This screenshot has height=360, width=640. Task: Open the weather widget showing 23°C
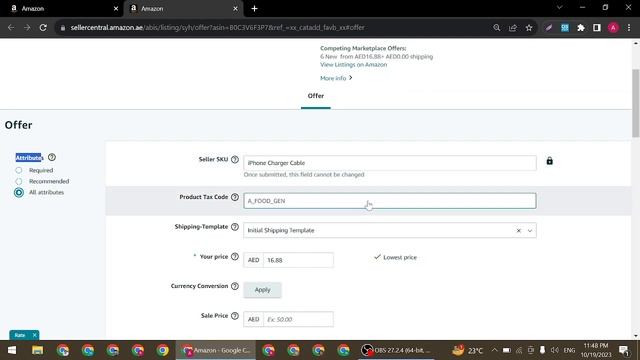click(x=467, y=350)
